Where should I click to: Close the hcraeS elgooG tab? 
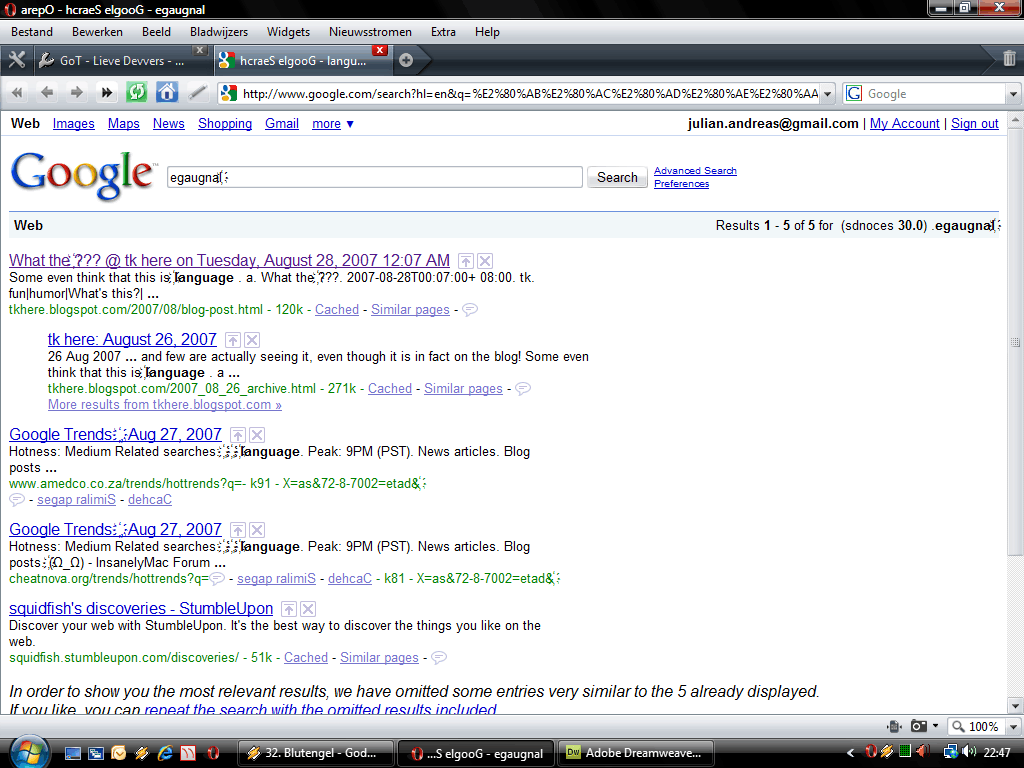[x=379, y=50]
